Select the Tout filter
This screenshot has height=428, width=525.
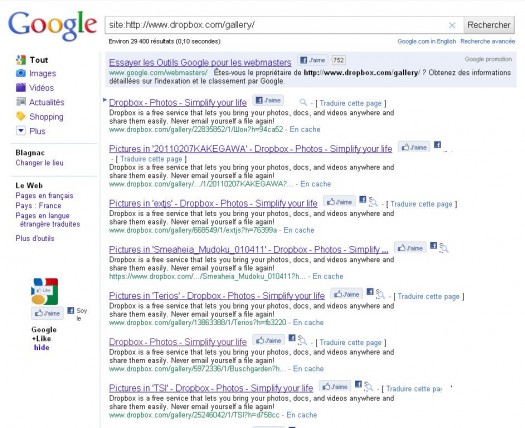[39, 60]
